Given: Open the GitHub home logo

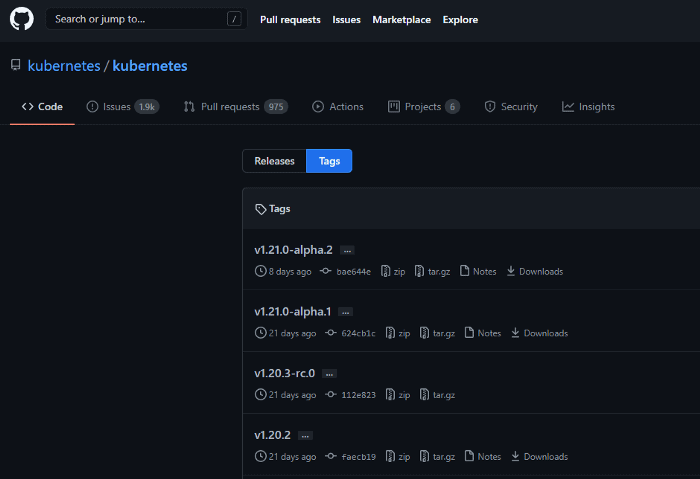Looking at the screenshot, I should point(21,19).
